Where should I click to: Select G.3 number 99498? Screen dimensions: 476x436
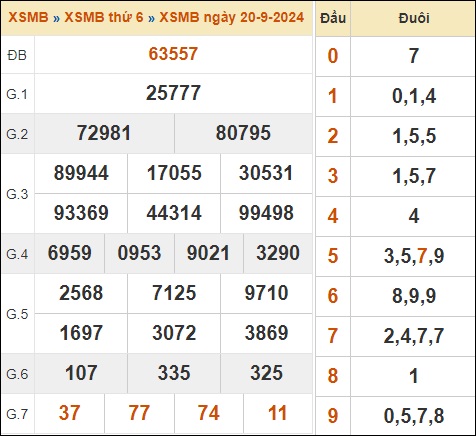click(266, 213)
